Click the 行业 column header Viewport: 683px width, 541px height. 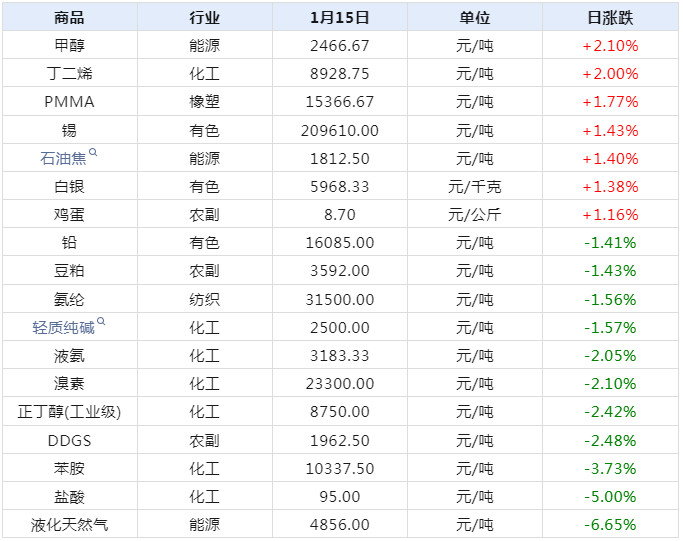204,17
